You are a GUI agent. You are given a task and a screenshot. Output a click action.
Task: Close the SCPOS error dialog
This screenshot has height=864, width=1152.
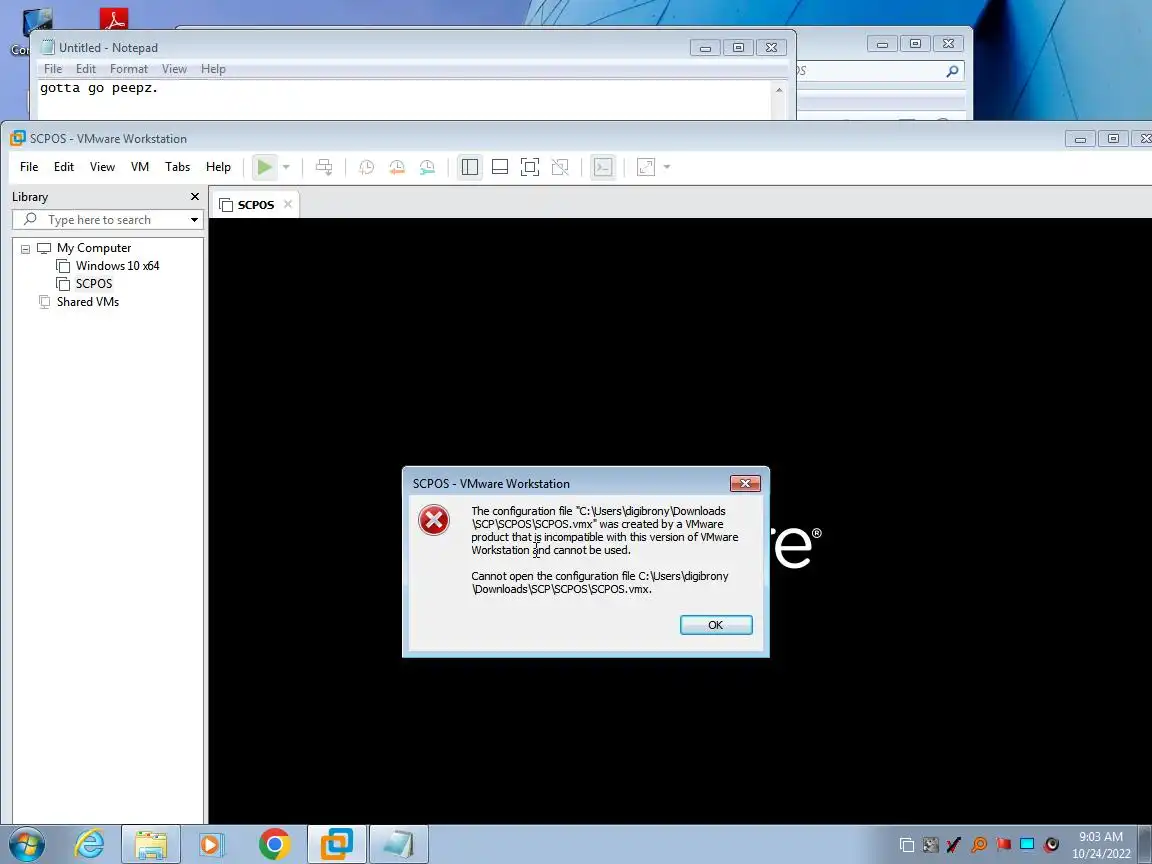[745, 483]
